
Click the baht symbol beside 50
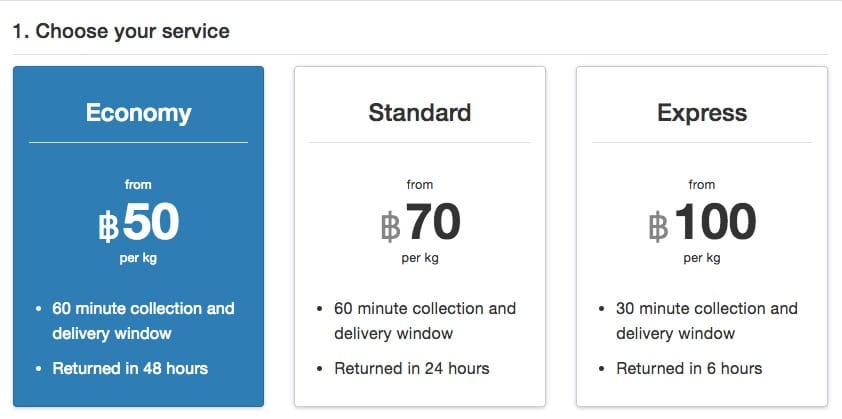109,228
